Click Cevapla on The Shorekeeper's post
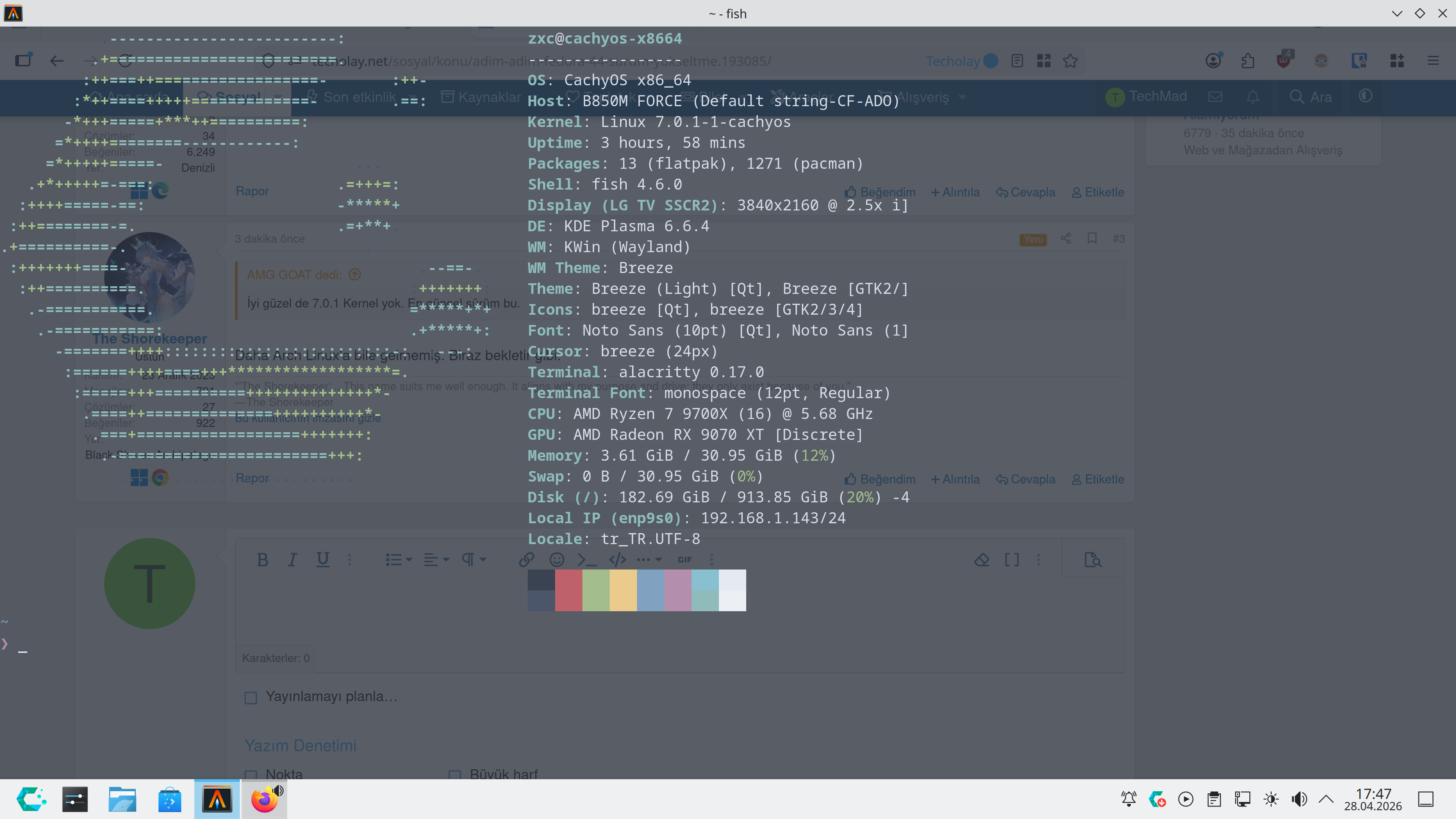The height and width of the screenshot is (819, 1456). 1025,479
